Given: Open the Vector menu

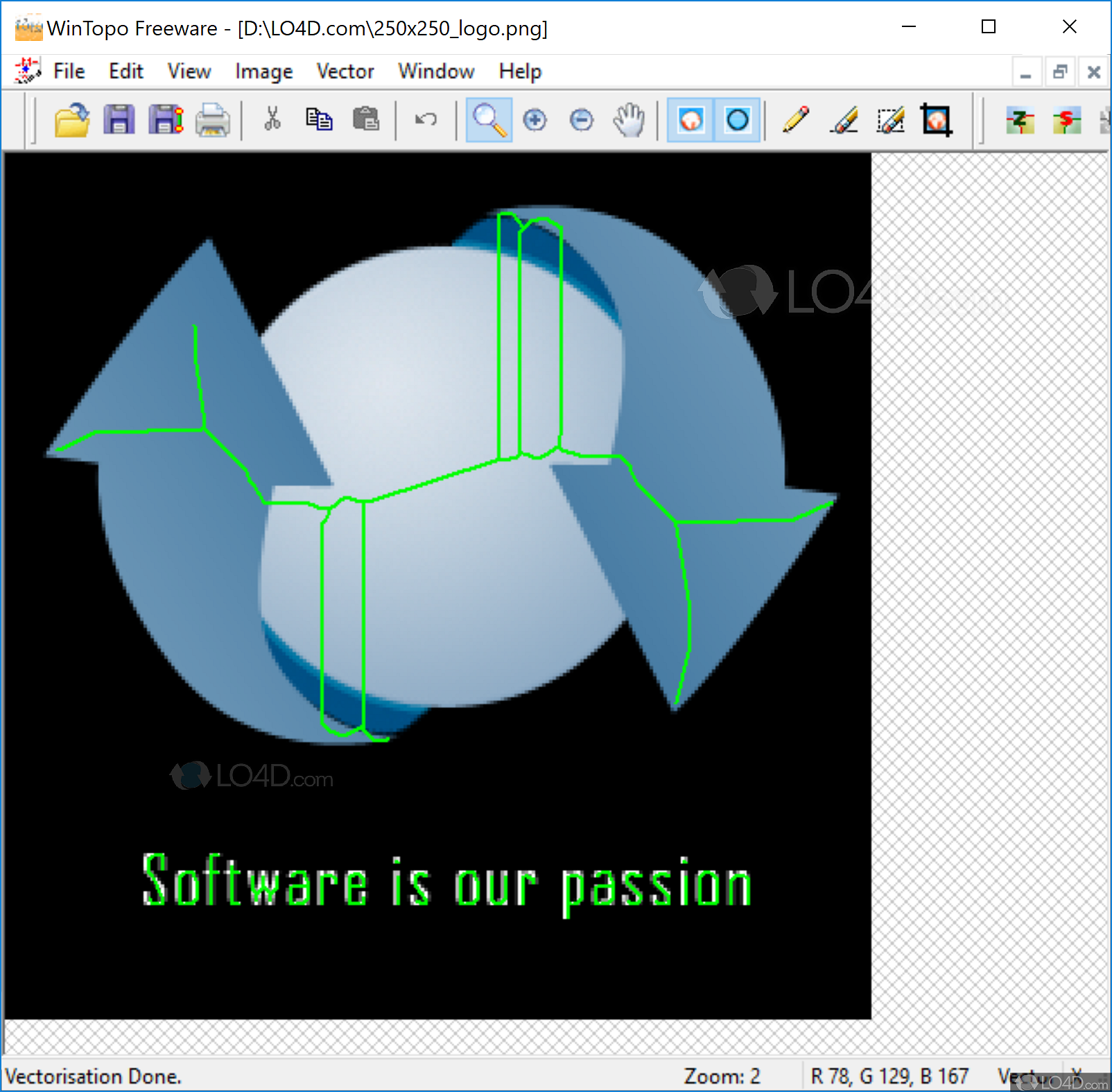Looking at the screenshot, I should (x=345, y=71).
